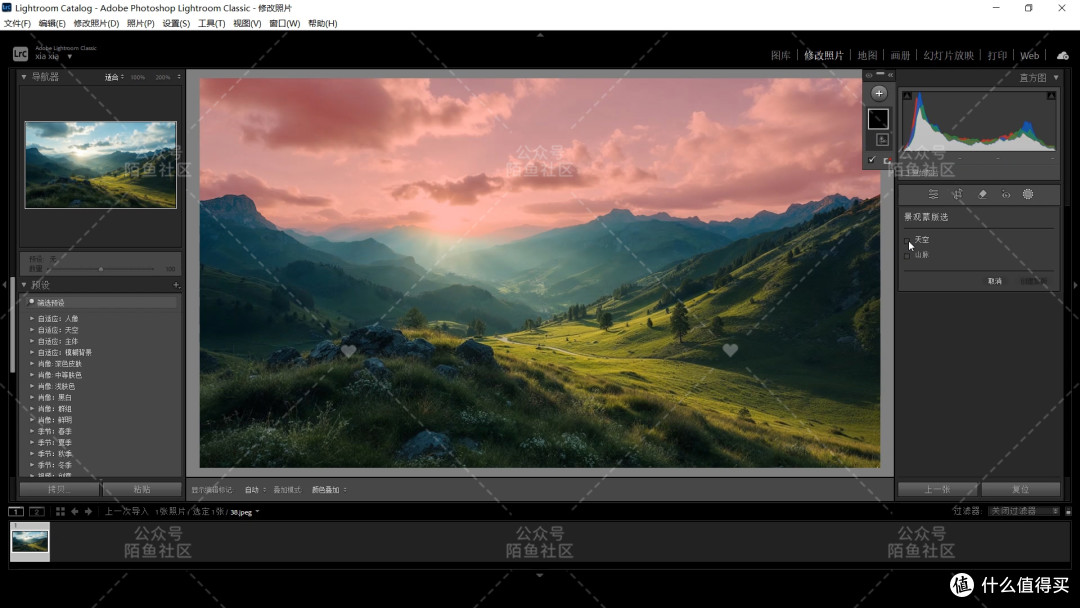Viewport: 1080px width, 608px height.
Task: Switch to the 图库 (Library) module
Action: (780, 55)
